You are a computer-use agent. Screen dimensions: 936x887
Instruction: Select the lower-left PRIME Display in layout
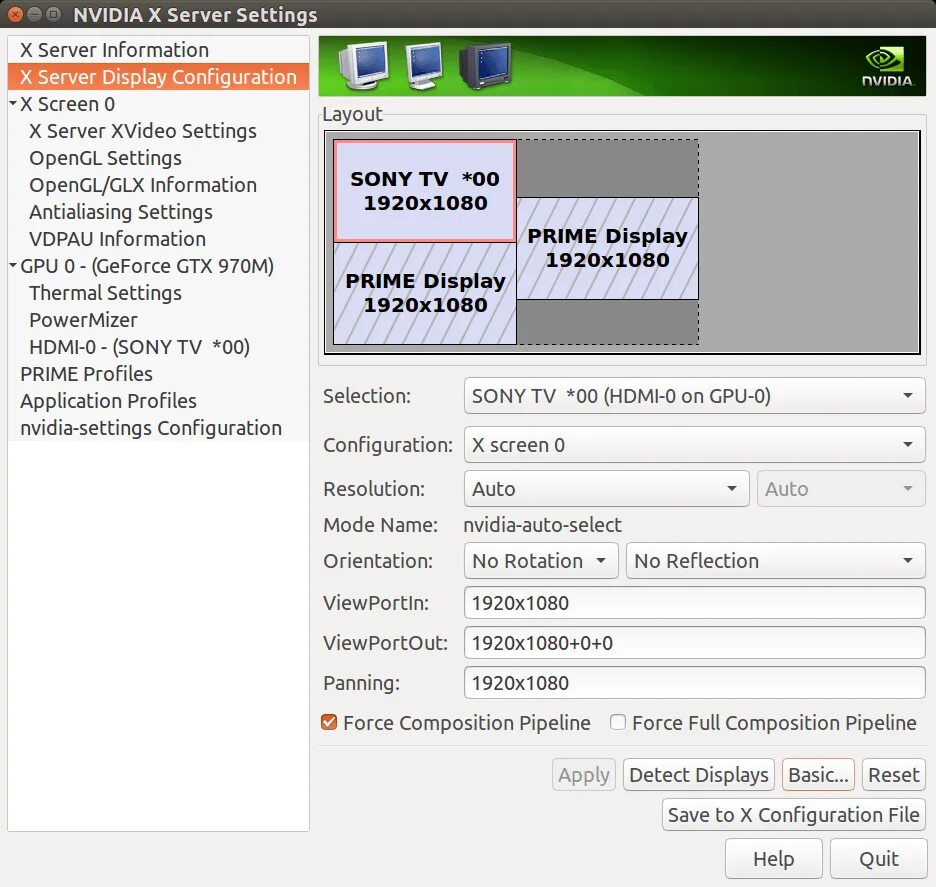coord(425,293)
